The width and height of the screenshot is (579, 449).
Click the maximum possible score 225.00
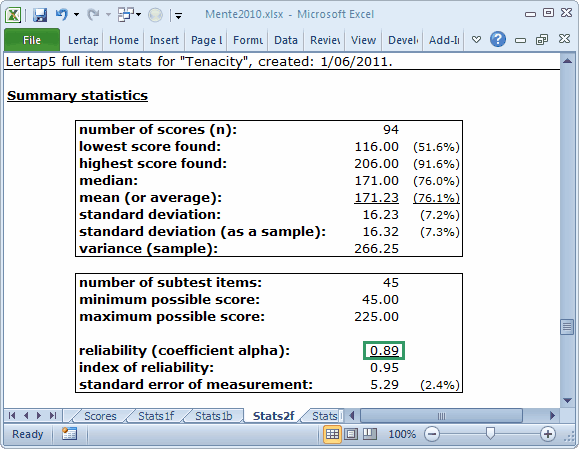pyautogui.click(x=376, y=317)
